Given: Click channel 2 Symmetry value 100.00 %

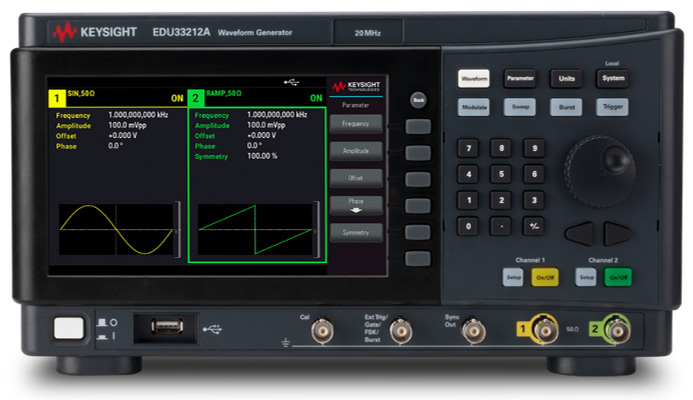Looking at the screenshot, I should tap(262, 156).
